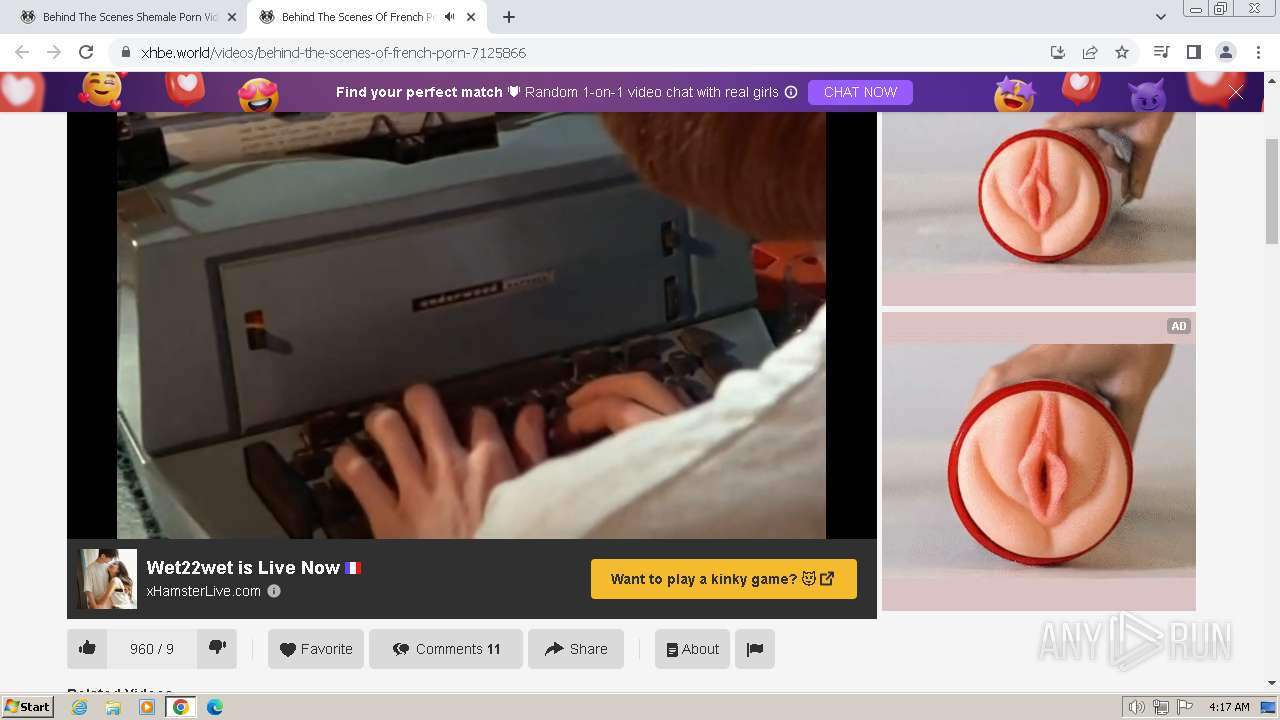Open File Explorer from the taskbar
The image size is (1280, 720).
click(113, 707)
